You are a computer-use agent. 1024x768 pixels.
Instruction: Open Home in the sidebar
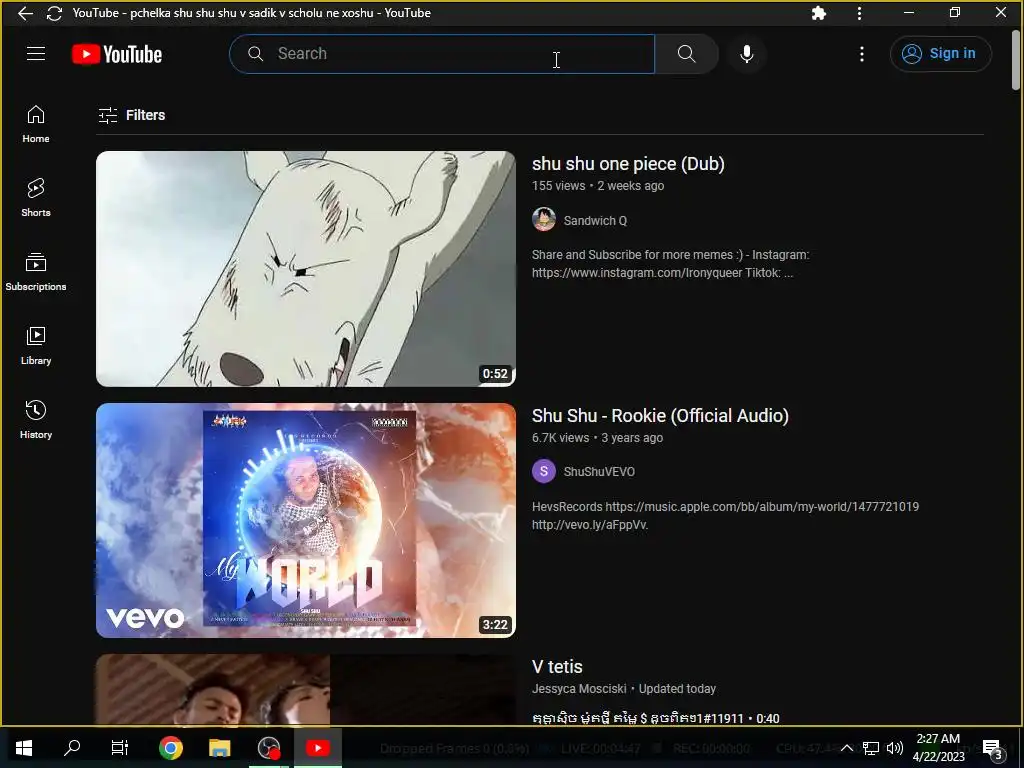pos(36,124)
